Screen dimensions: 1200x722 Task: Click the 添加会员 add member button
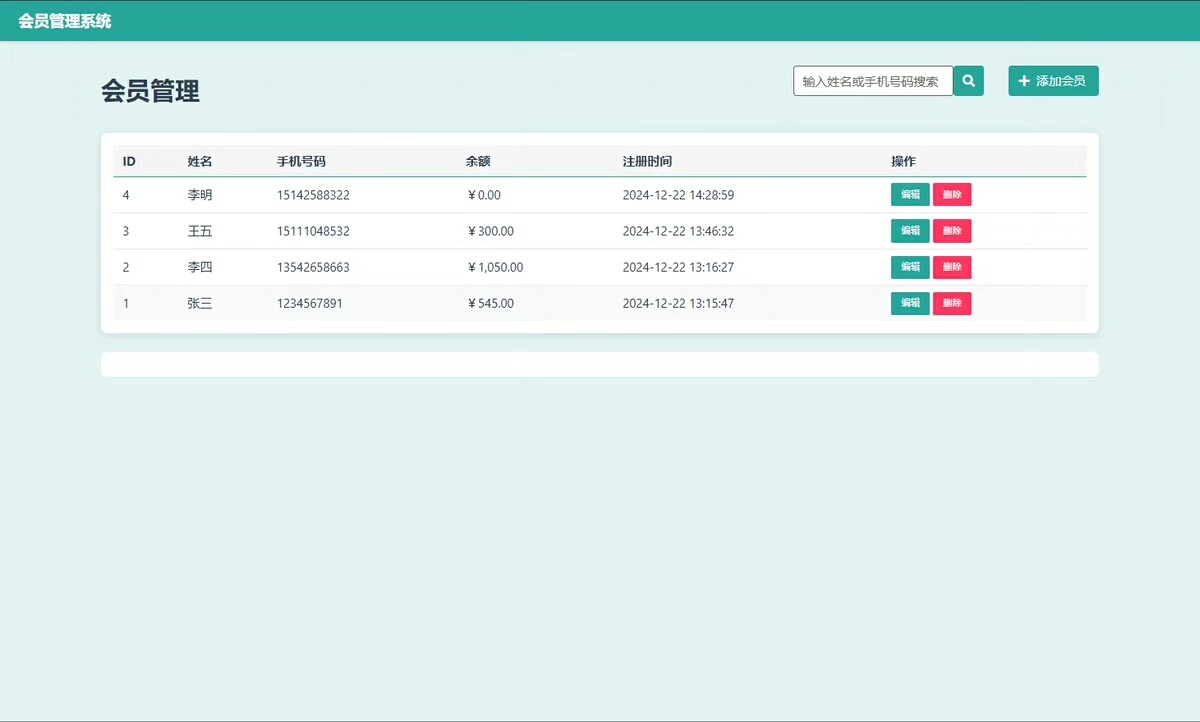[x=1053, y=81]
